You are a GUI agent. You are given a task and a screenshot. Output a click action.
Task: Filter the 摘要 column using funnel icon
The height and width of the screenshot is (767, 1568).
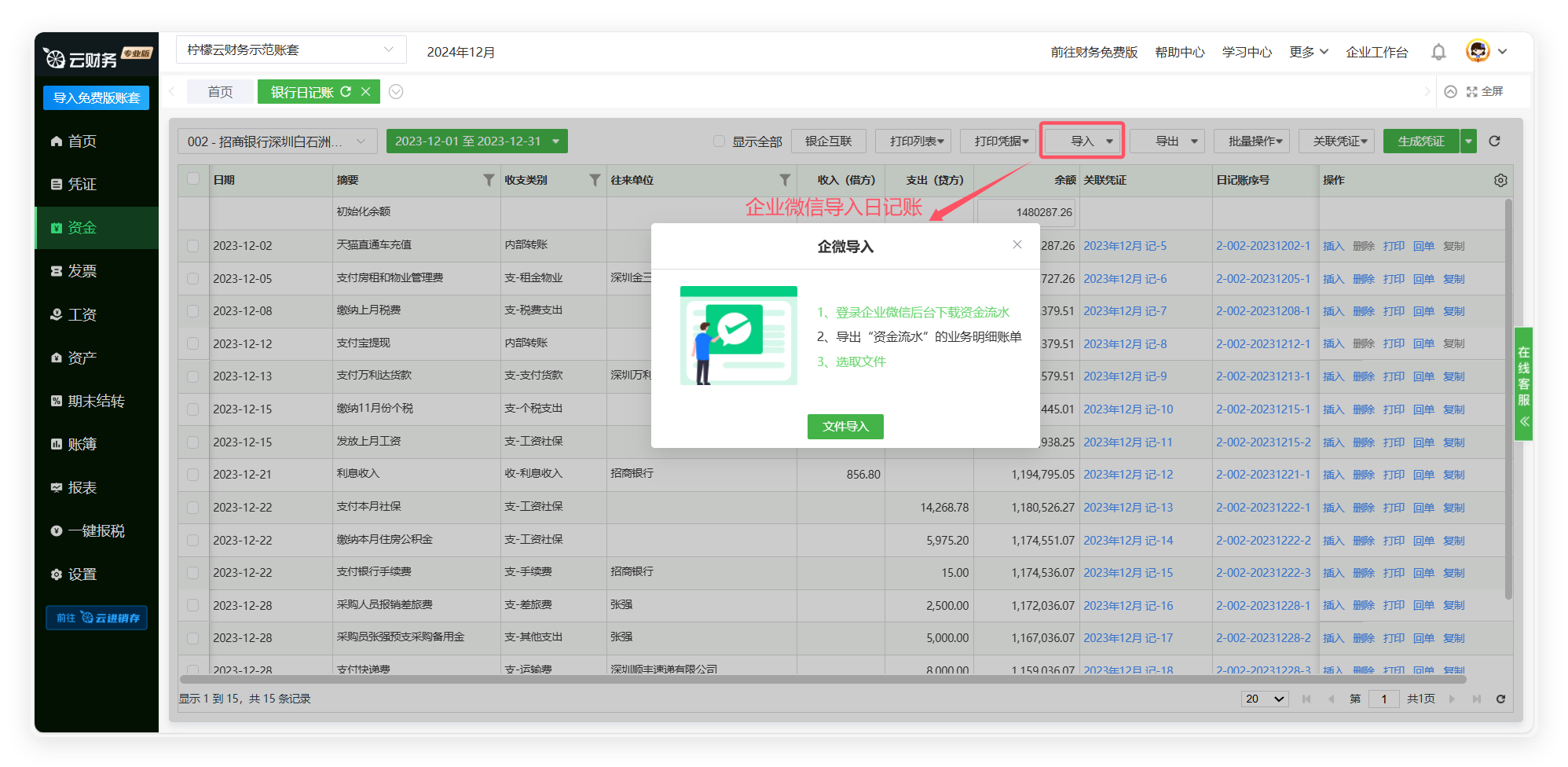tap(489, 181)
